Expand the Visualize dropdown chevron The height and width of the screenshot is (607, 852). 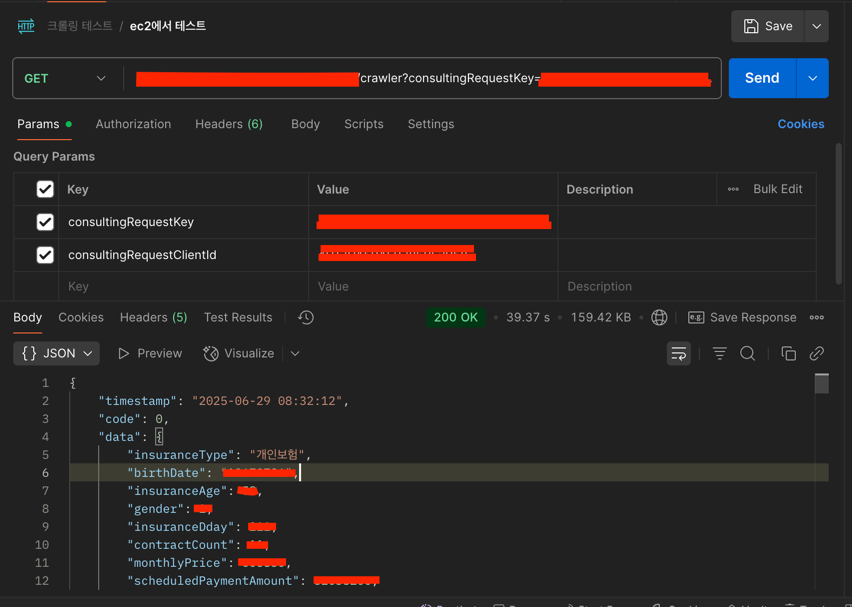(295, 353)
